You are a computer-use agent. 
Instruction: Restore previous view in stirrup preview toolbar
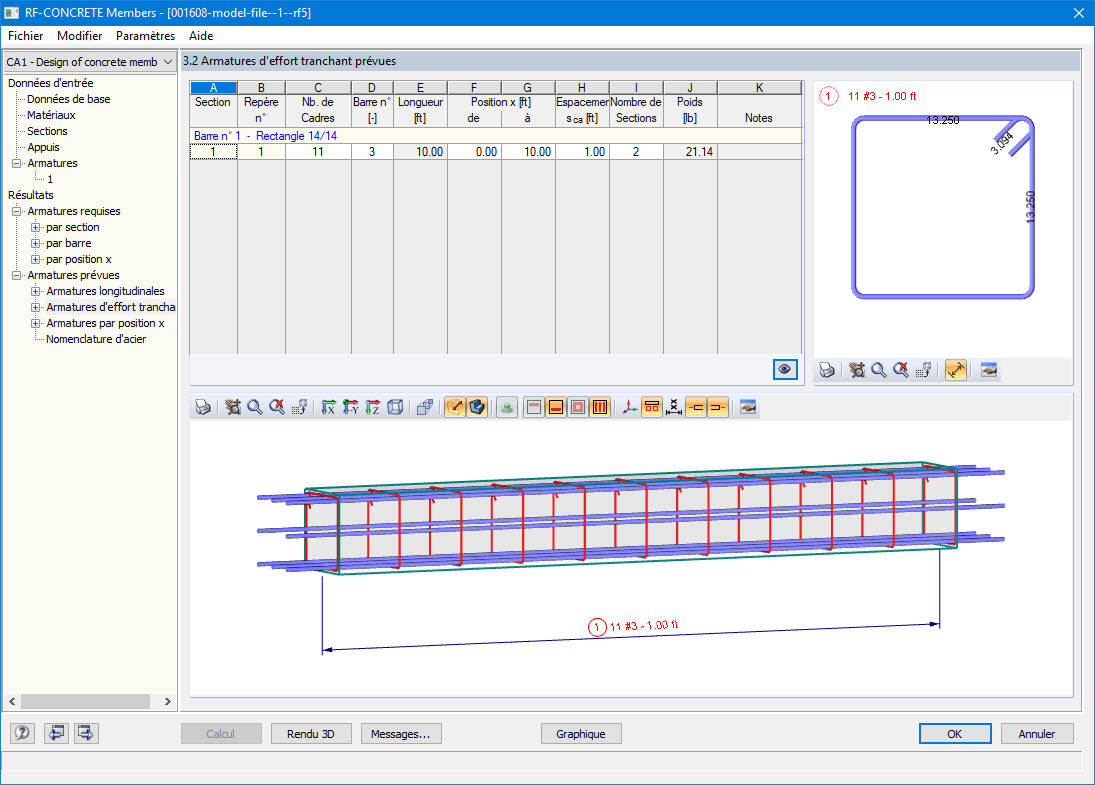(924, 370)
